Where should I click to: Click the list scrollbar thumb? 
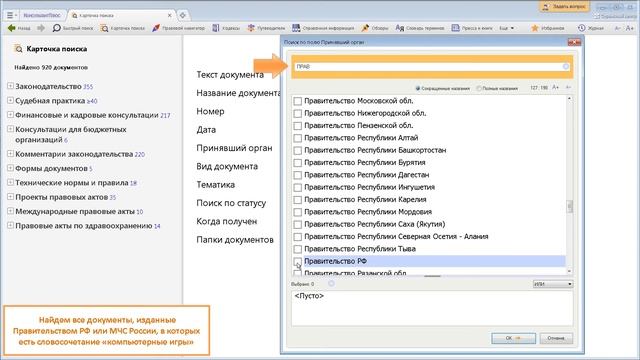569,206
